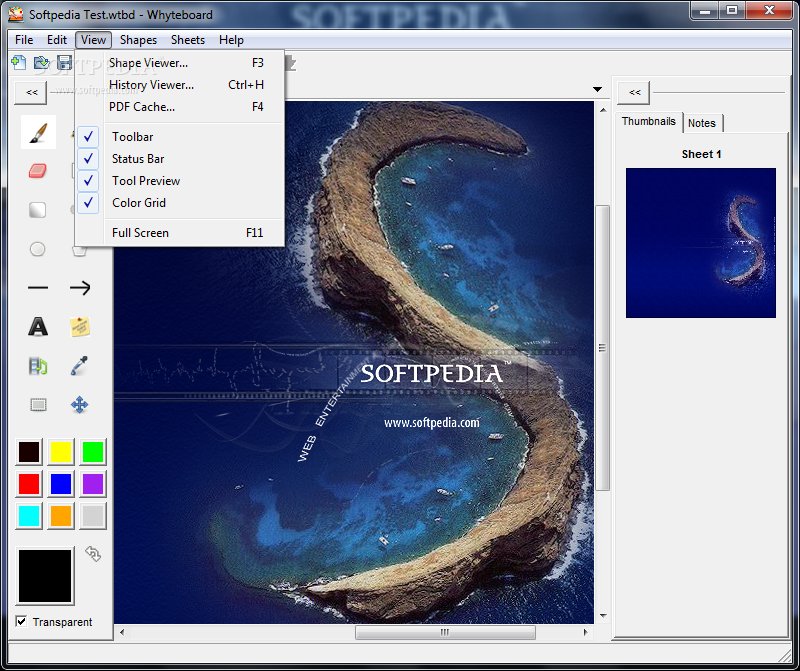Image resolution: width=800 pixels, height=671 pixels.
Task: Pick the red color swatch
Action: coord(29,484)
